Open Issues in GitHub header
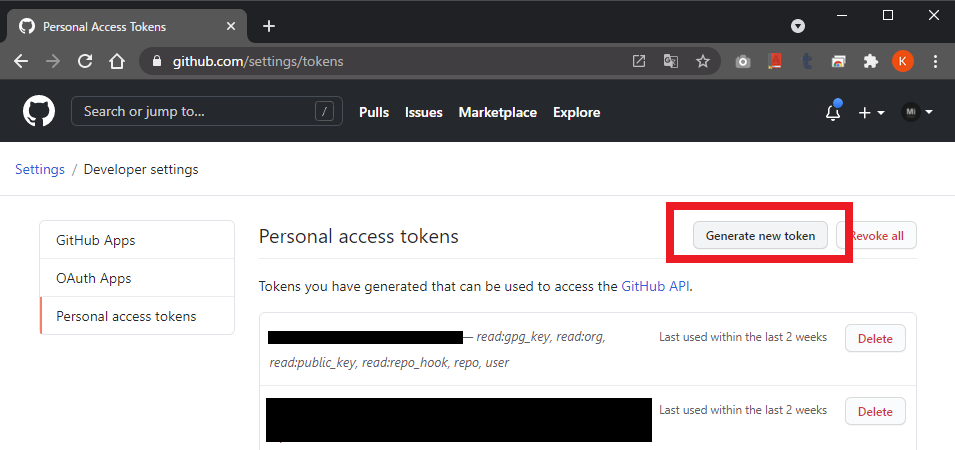This screenshot has width=955, height=450. click(424, 113)
